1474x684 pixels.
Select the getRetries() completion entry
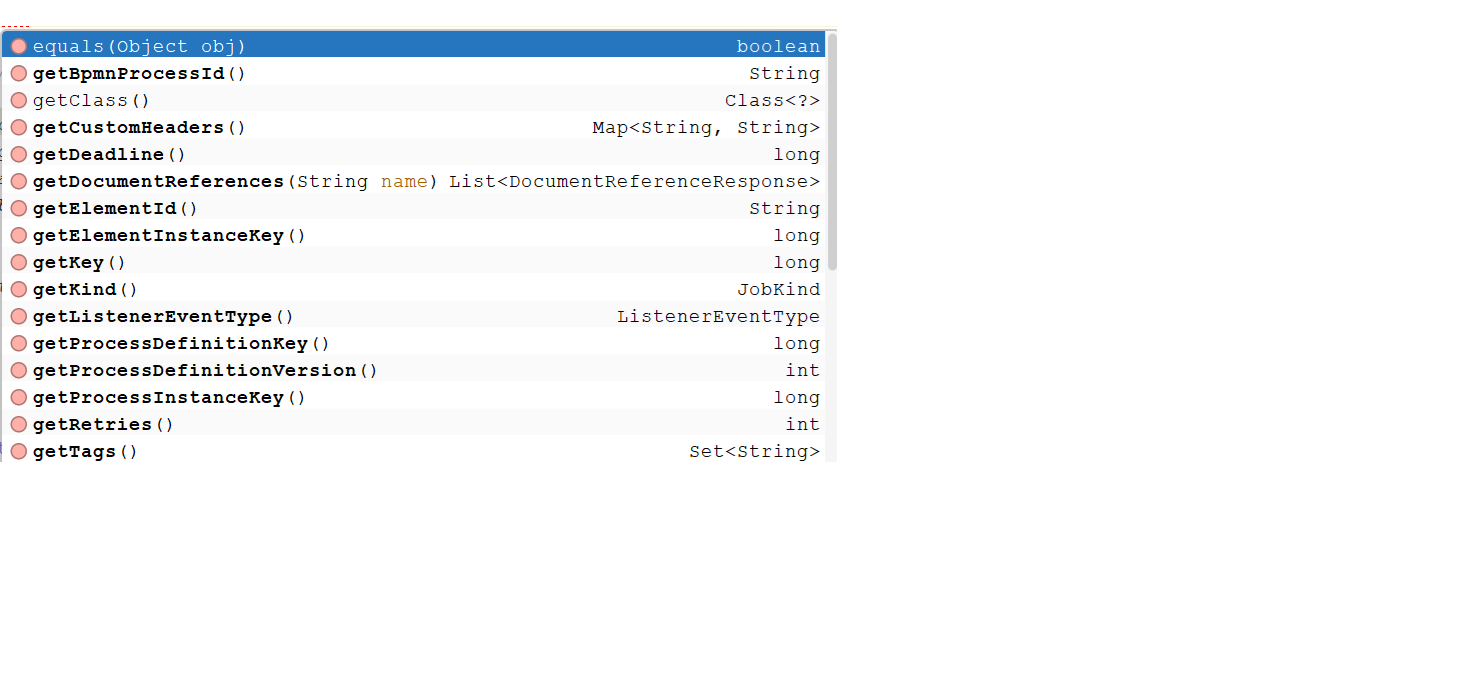103,425
